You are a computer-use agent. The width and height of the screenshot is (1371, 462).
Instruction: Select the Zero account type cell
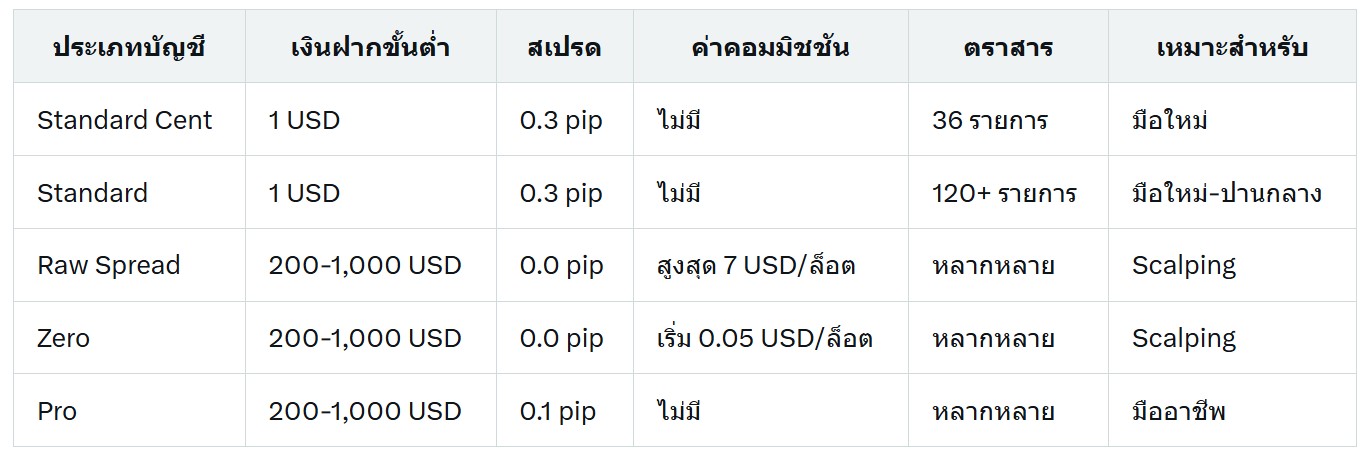point(129,338)
